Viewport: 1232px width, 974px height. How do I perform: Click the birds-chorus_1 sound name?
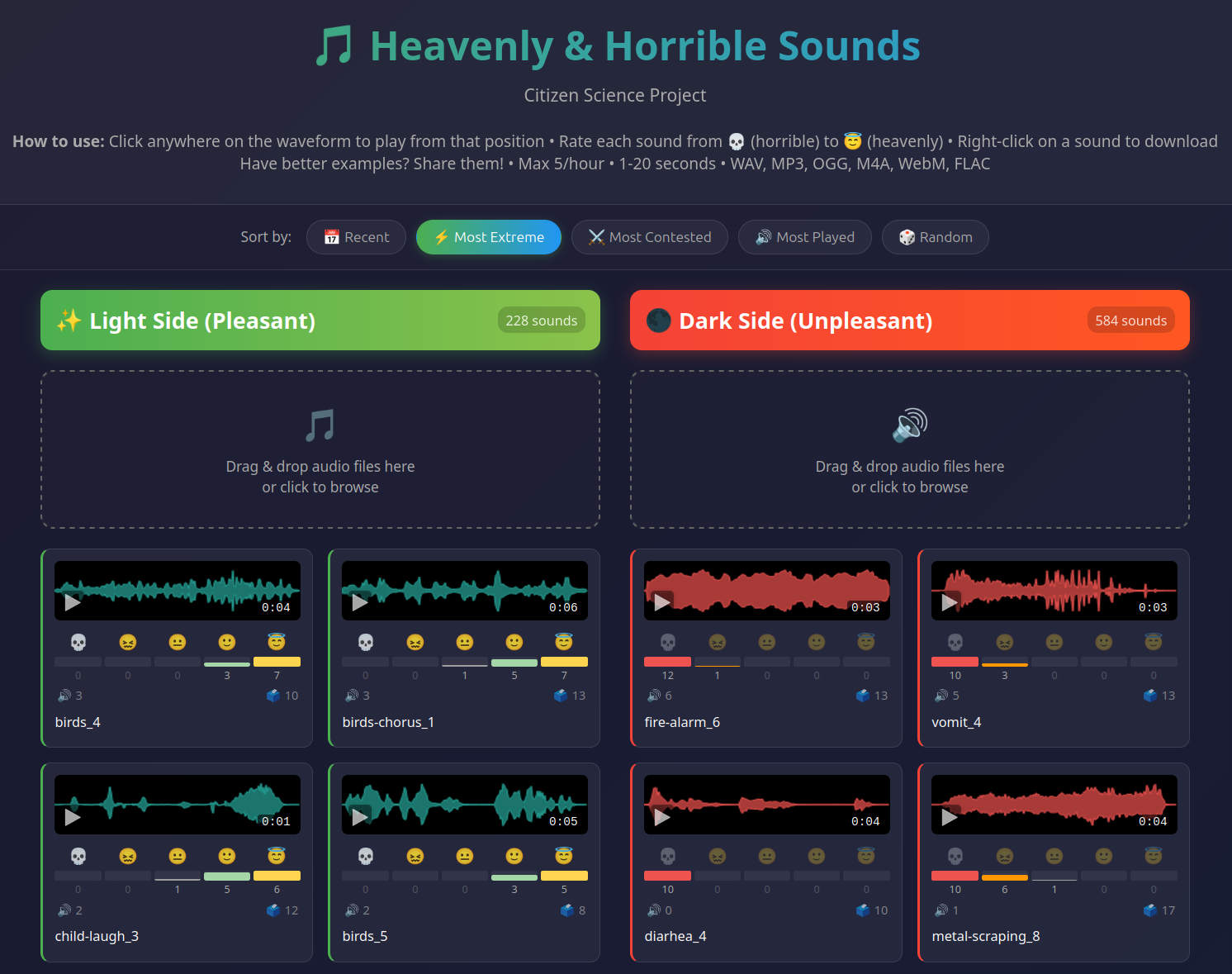(388, 722)
